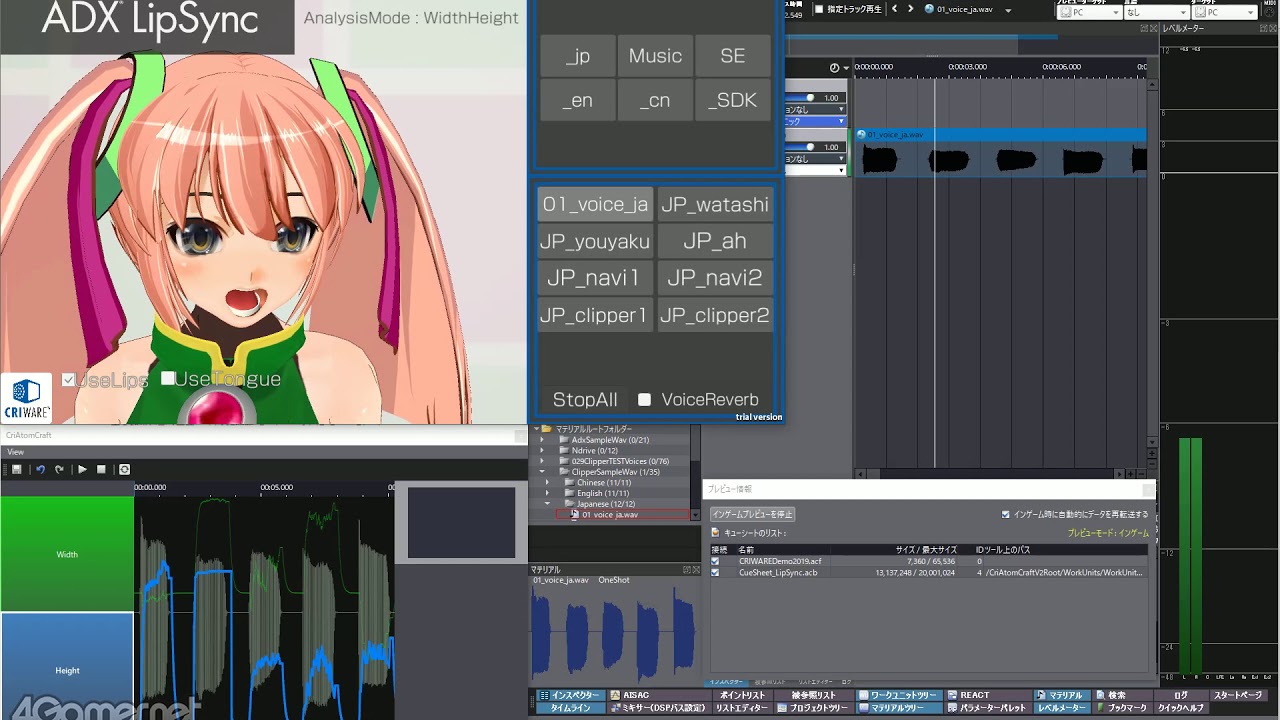Play the JP_watashi cue button

pyautogui.click(x=715, y=204)
